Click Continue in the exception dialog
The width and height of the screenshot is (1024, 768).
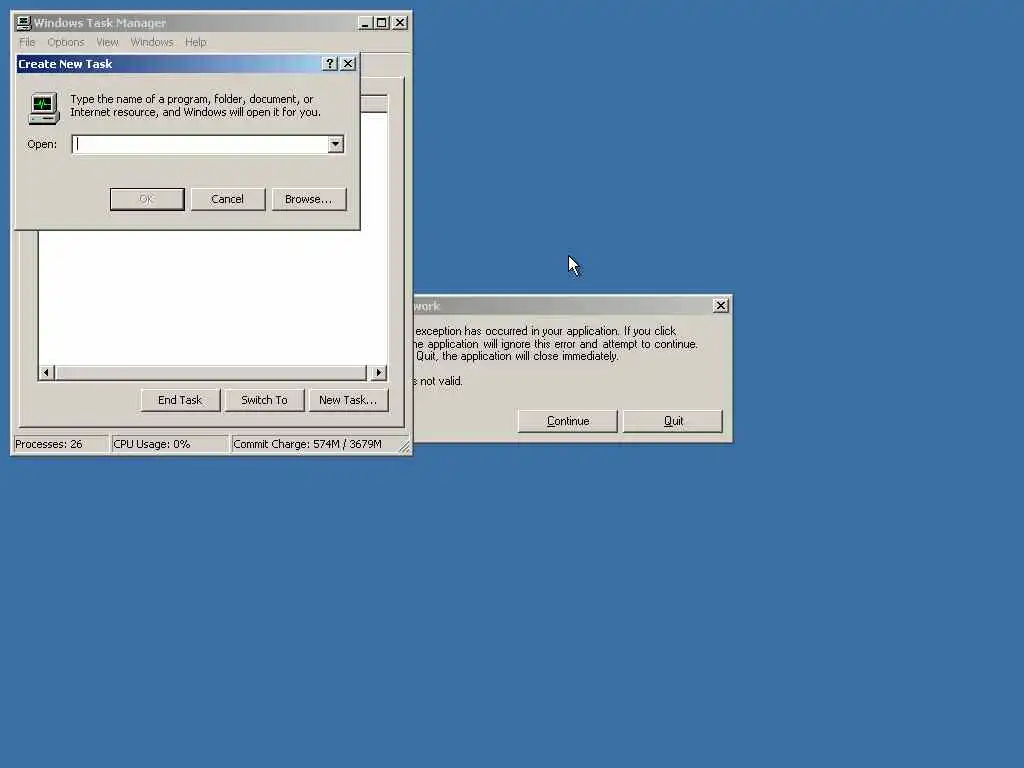568,421
